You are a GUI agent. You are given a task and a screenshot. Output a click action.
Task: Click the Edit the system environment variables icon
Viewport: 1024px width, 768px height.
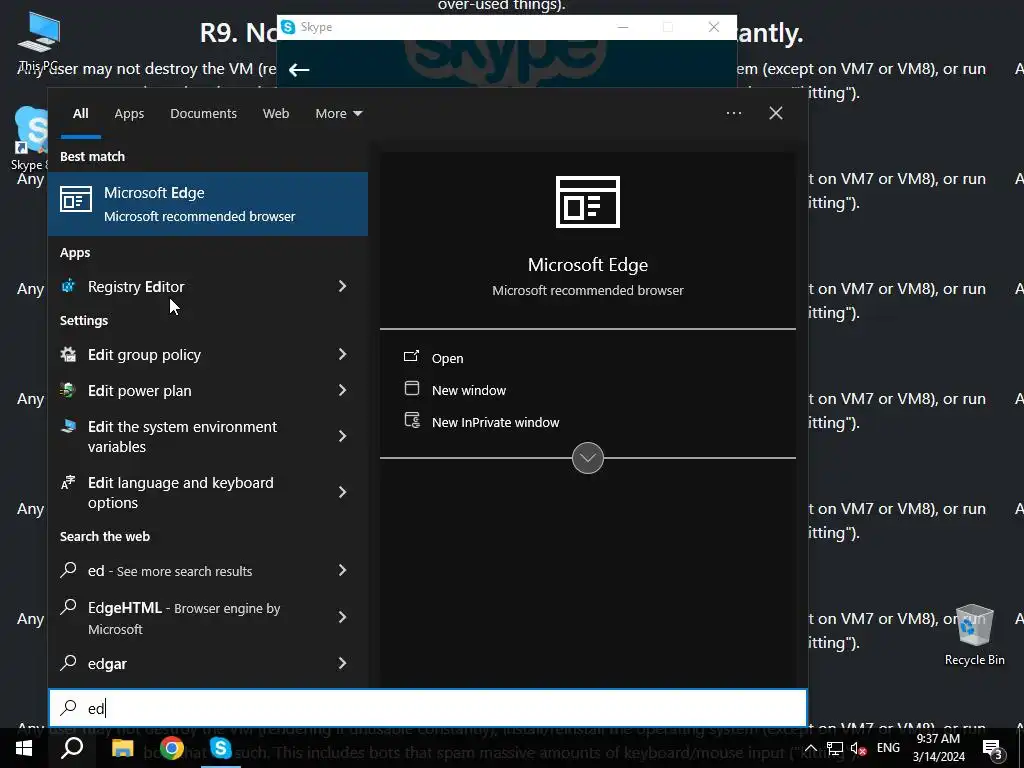(68, 426)
